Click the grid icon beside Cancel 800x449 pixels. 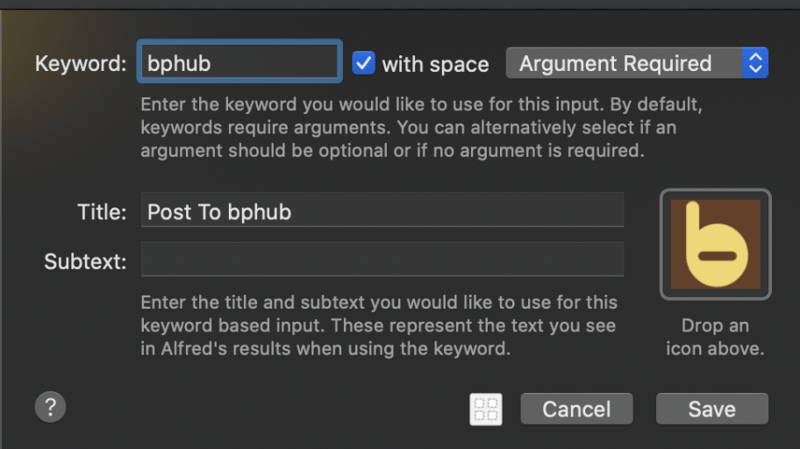click(x=486, y=408)
